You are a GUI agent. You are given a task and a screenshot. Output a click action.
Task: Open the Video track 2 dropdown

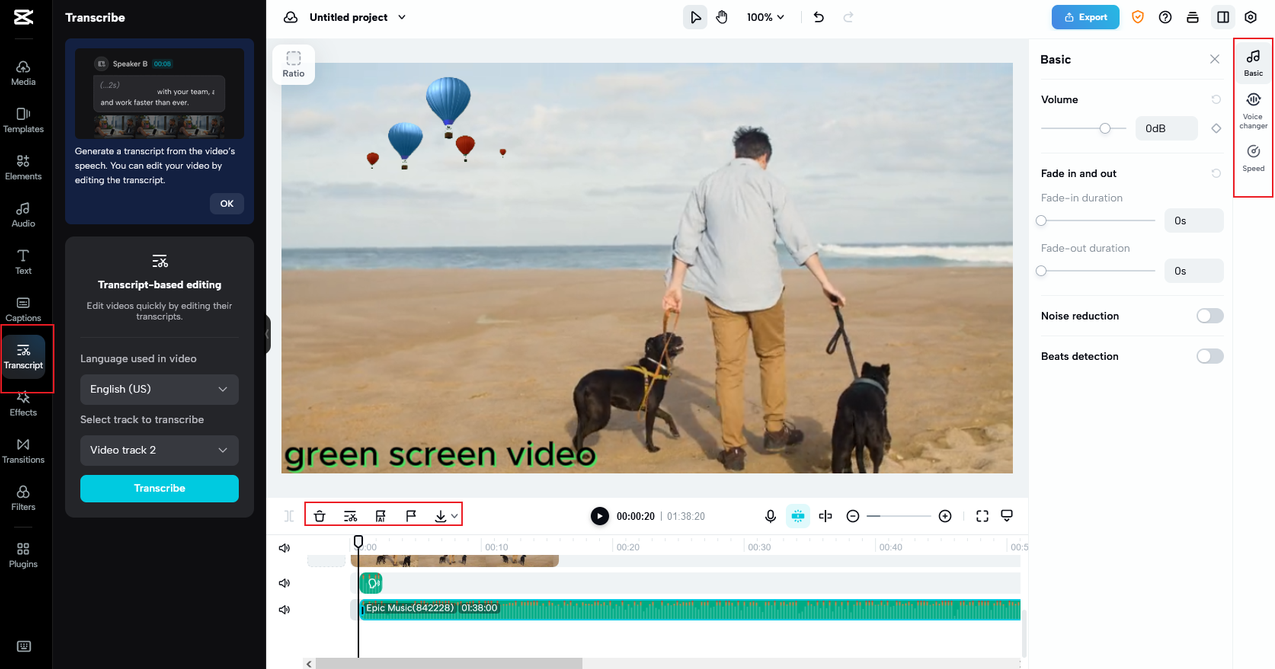[159, 450]
